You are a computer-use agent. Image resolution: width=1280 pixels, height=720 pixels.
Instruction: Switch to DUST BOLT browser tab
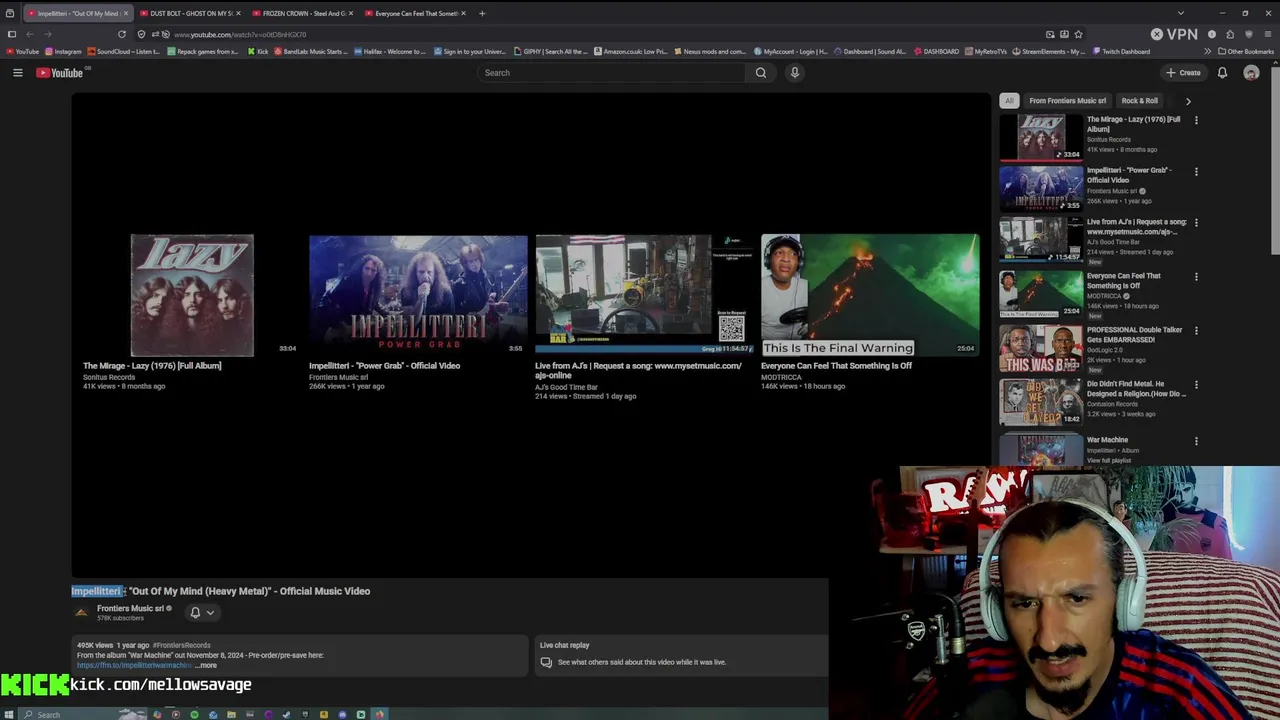point(187,13)
